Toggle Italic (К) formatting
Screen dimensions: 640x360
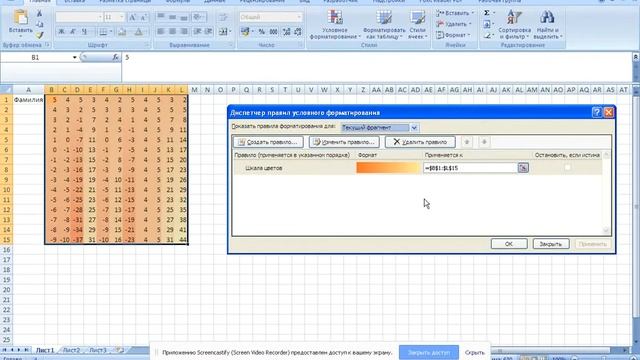pyautogui.click(x=73, y=31)
